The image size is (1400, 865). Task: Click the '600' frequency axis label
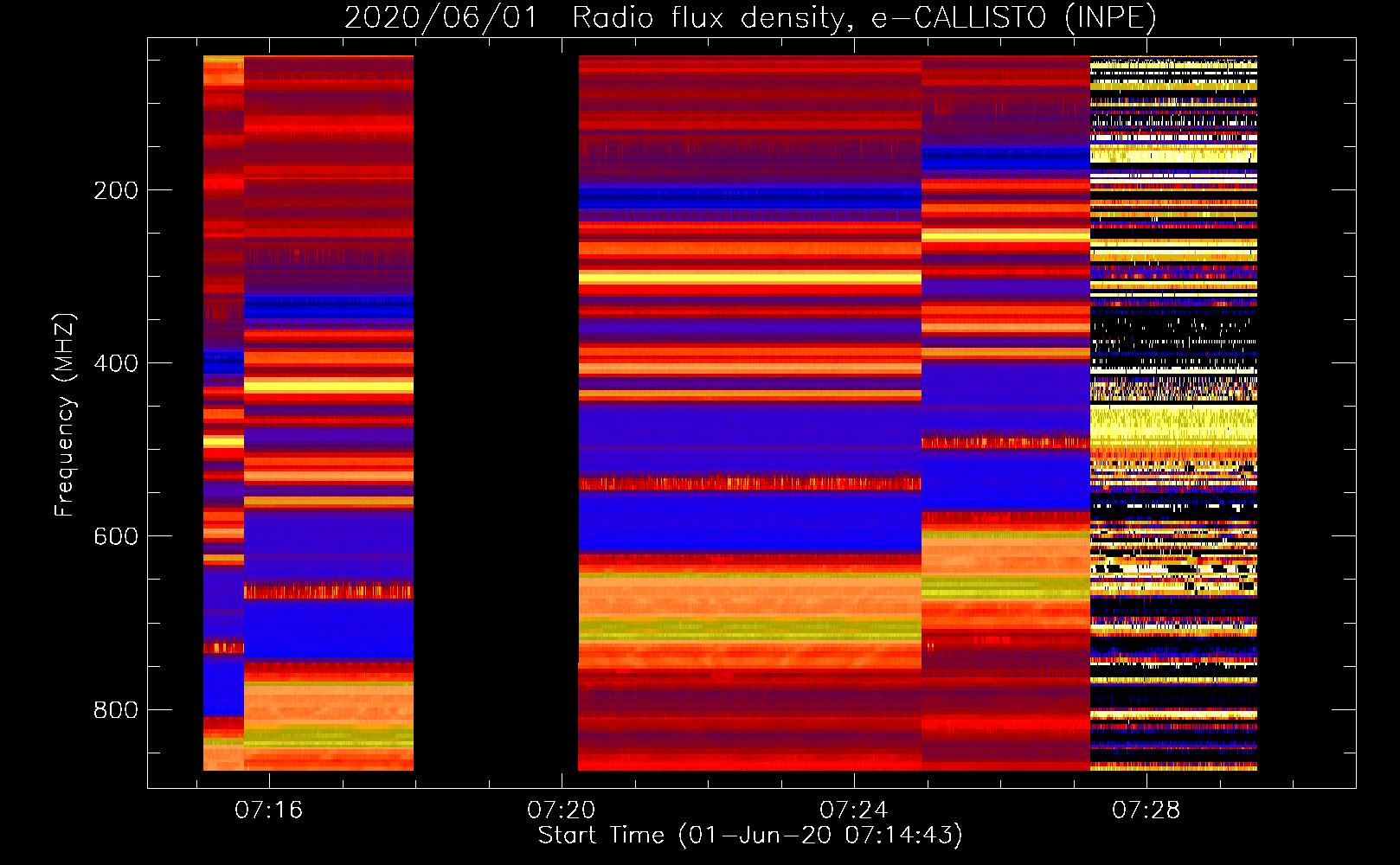pyautogui.click(x=116, y=536)
